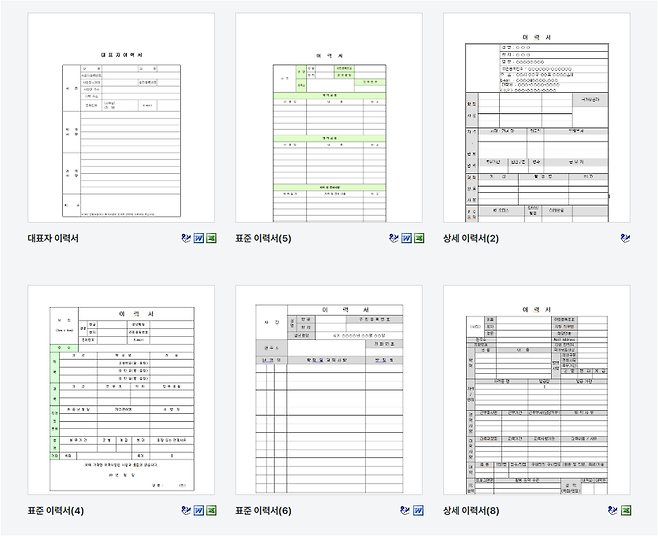The width and height of the screenshot is (658, 536).
Task: Follow the 표준 이력서(4) title link
Action: 56,511
